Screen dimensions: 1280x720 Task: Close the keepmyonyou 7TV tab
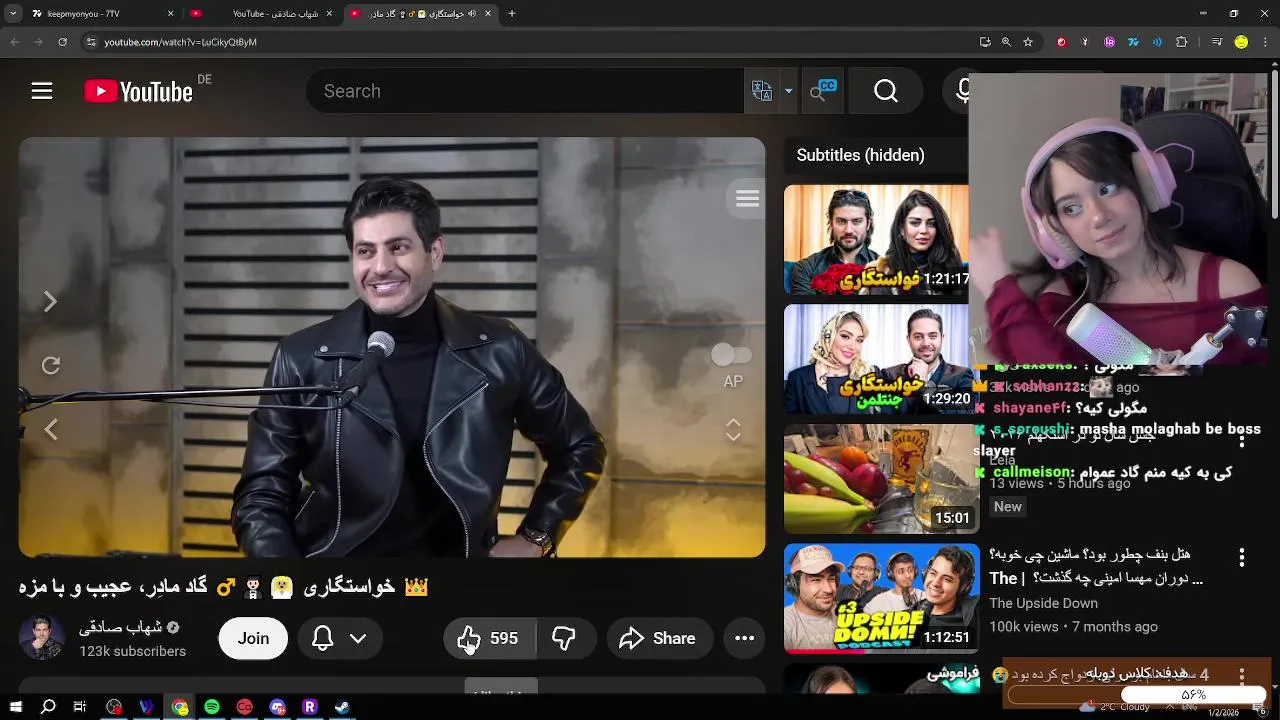[x=171, y=14]
